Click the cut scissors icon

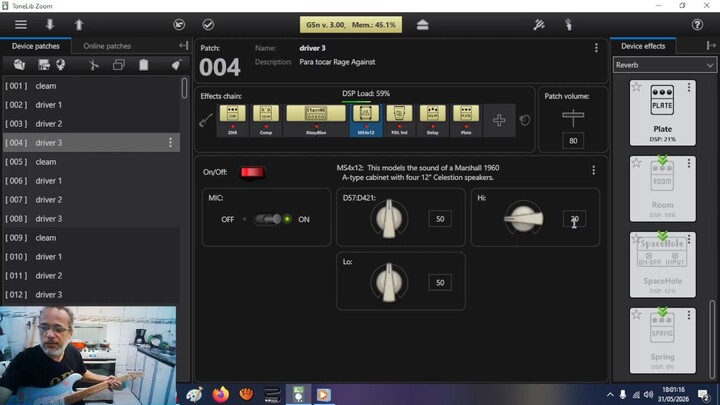point(94,65)
